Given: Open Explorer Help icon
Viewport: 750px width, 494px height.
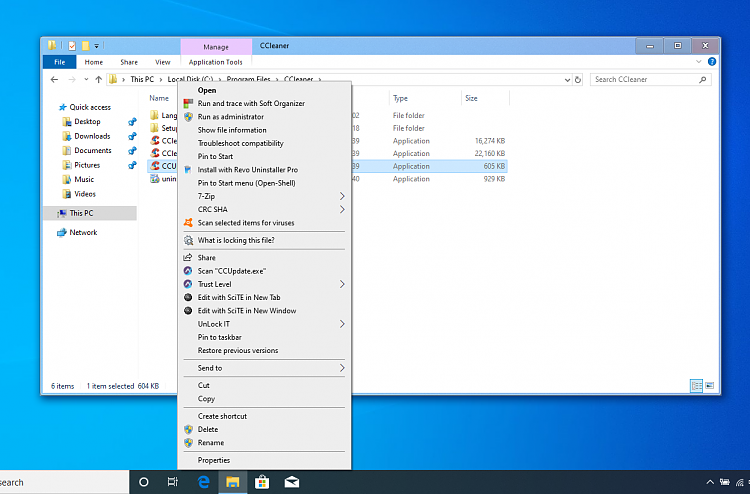Looking at the screenshot, I should click(x=712, y=62).
